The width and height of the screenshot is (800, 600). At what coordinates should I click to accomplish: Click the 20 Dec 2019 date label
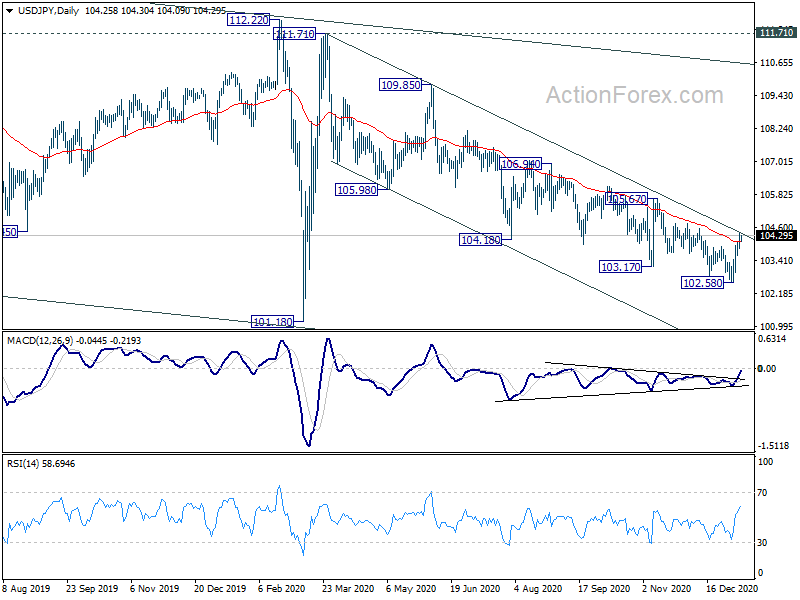[x=220, y=589]
